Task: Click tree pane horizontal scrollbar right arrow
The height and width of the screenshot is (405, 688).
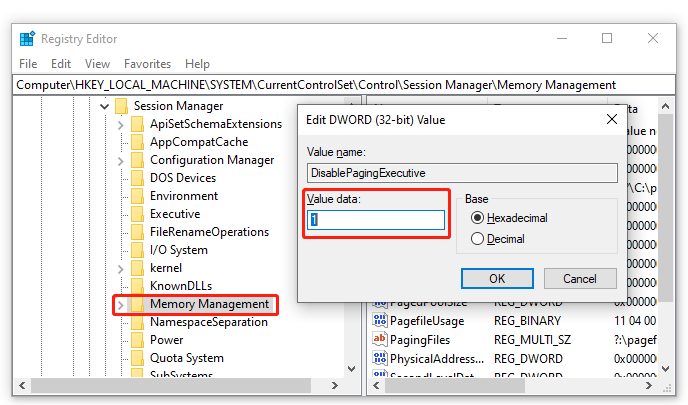Action: [335, 386]
